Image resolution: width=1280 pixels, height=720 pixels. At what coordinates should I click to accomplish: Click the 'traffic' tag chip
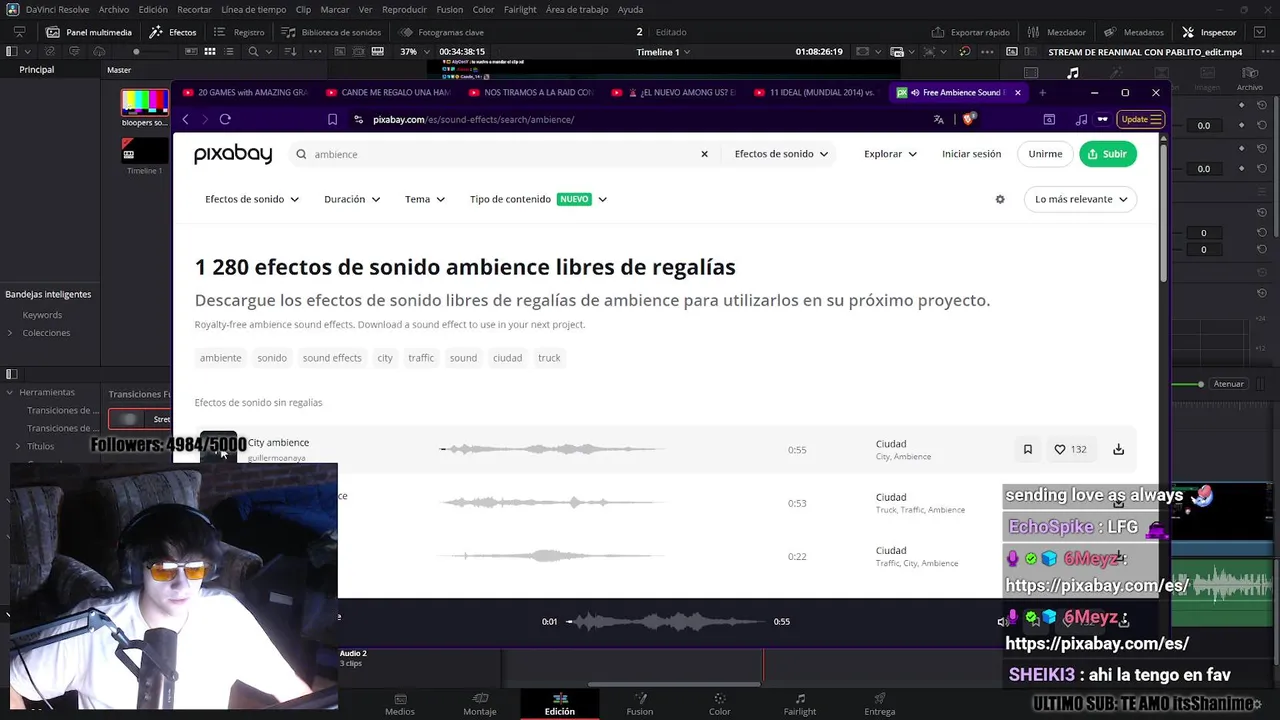pos(421,358)
